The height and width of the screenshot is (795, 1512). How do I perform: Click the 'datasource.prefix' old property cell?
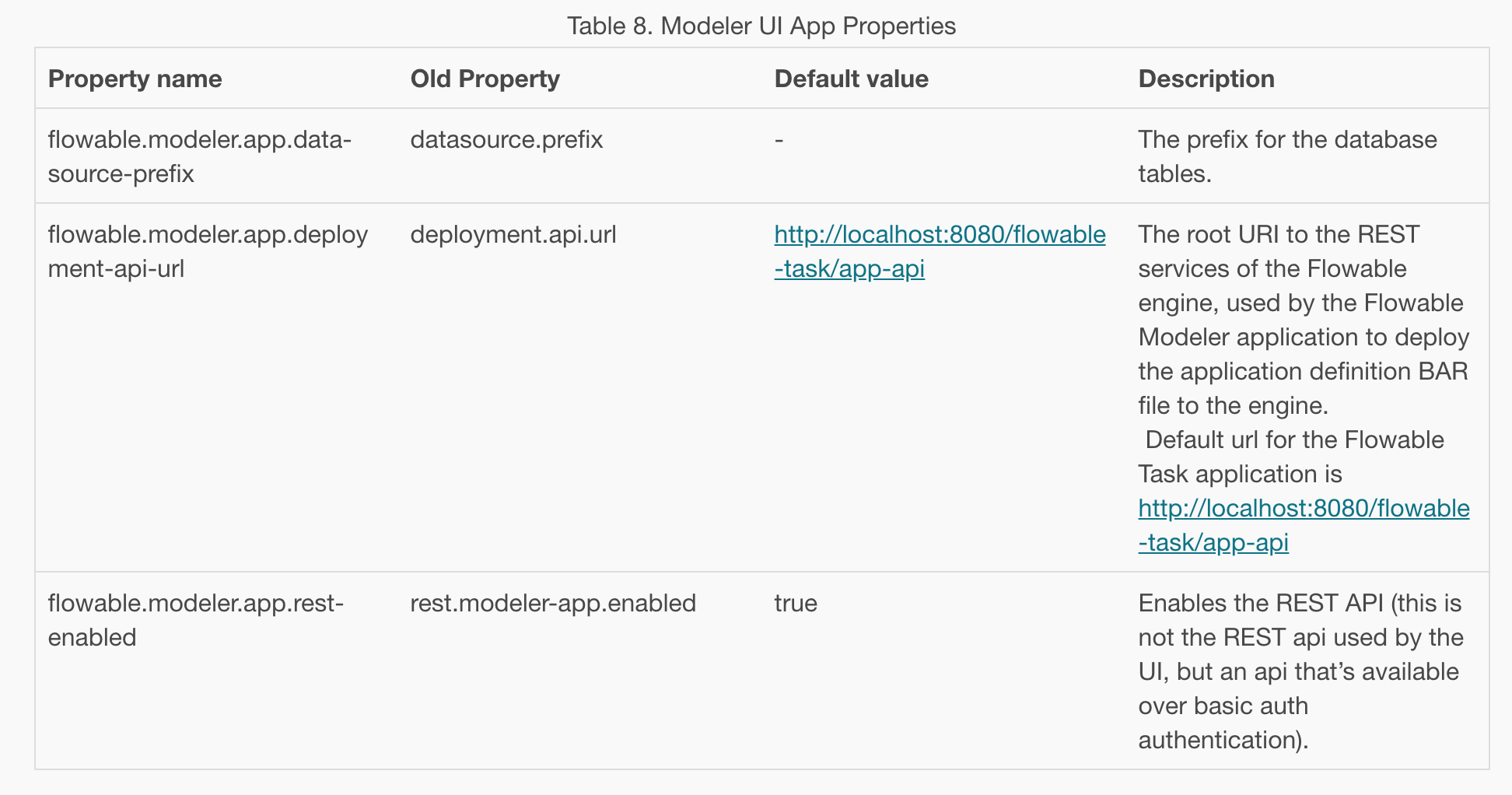click(x=506, y=140)
